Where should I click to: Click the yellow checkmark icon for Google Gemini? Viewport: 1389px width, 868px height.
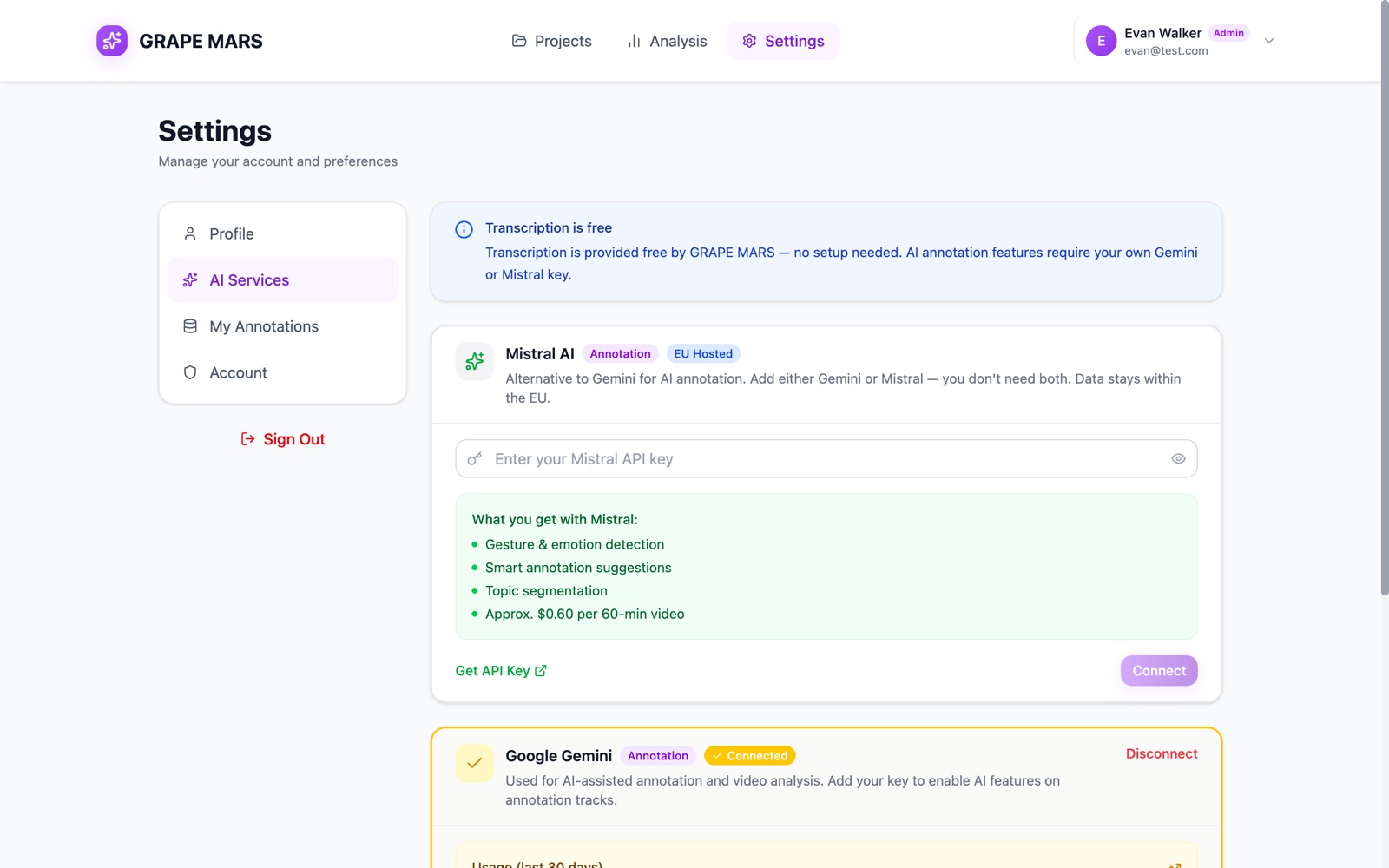[x=474, y=763]
